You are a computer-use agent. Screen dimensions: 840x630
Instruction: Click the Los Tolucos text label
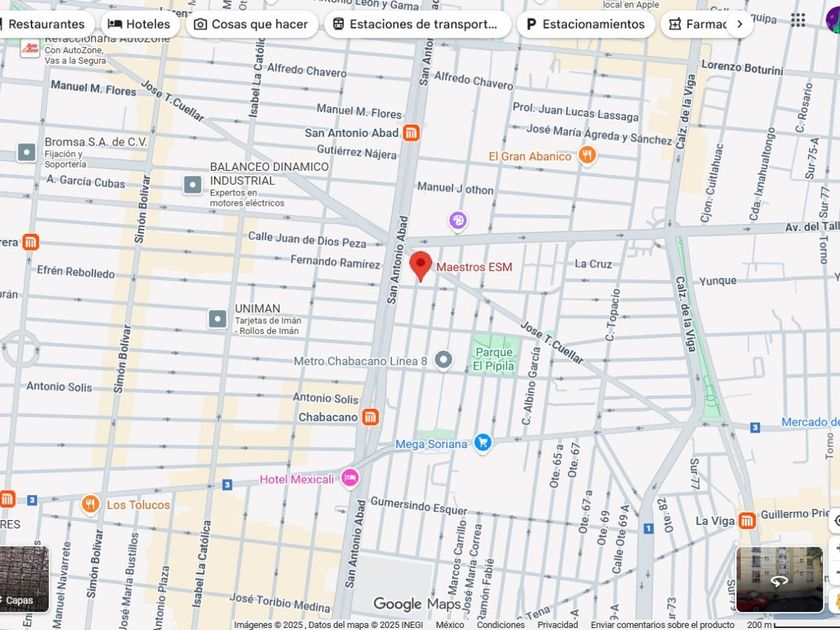(x=138, y=505)
